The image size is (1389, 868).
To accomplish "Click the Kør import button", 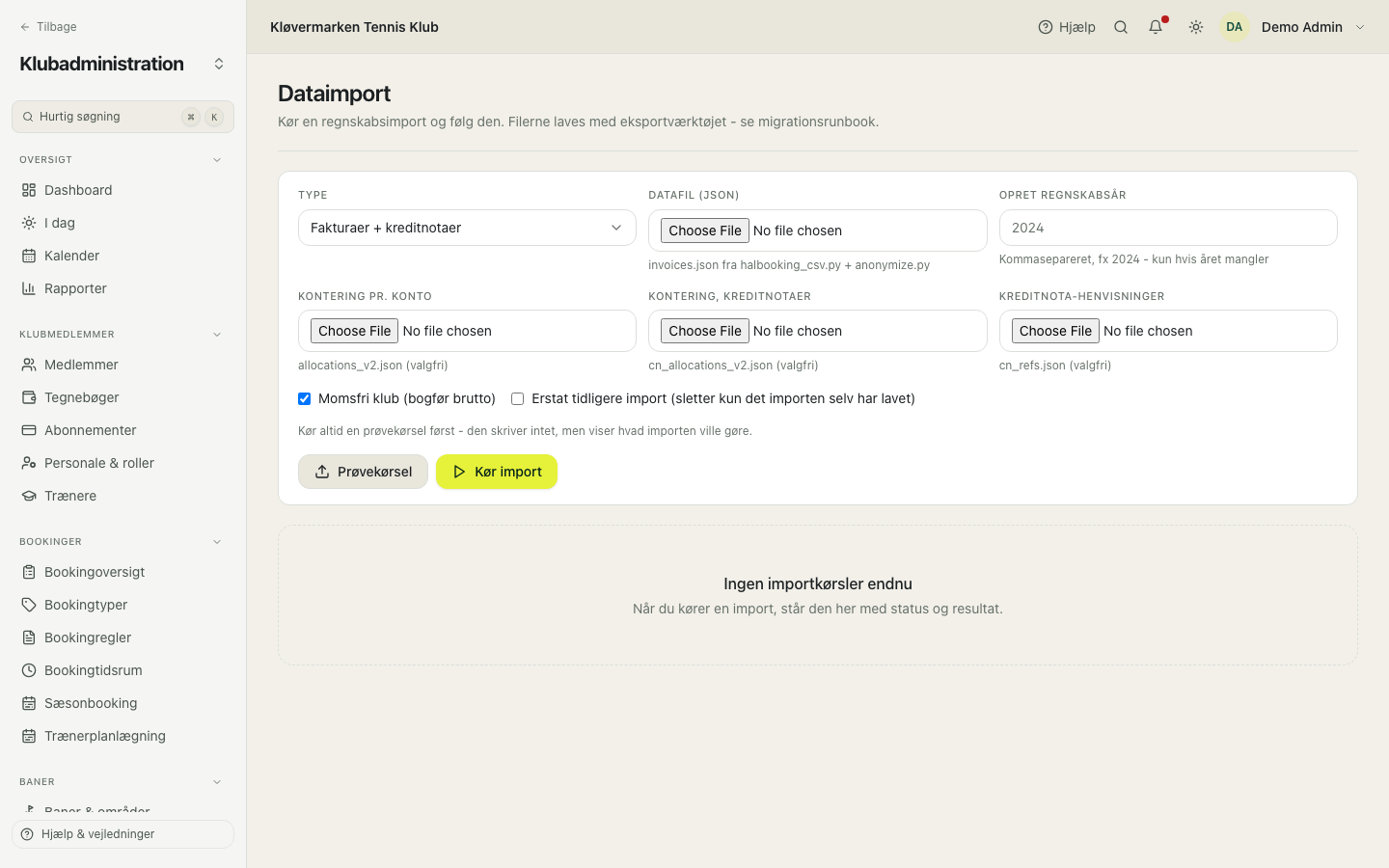I will click(497, 472).
